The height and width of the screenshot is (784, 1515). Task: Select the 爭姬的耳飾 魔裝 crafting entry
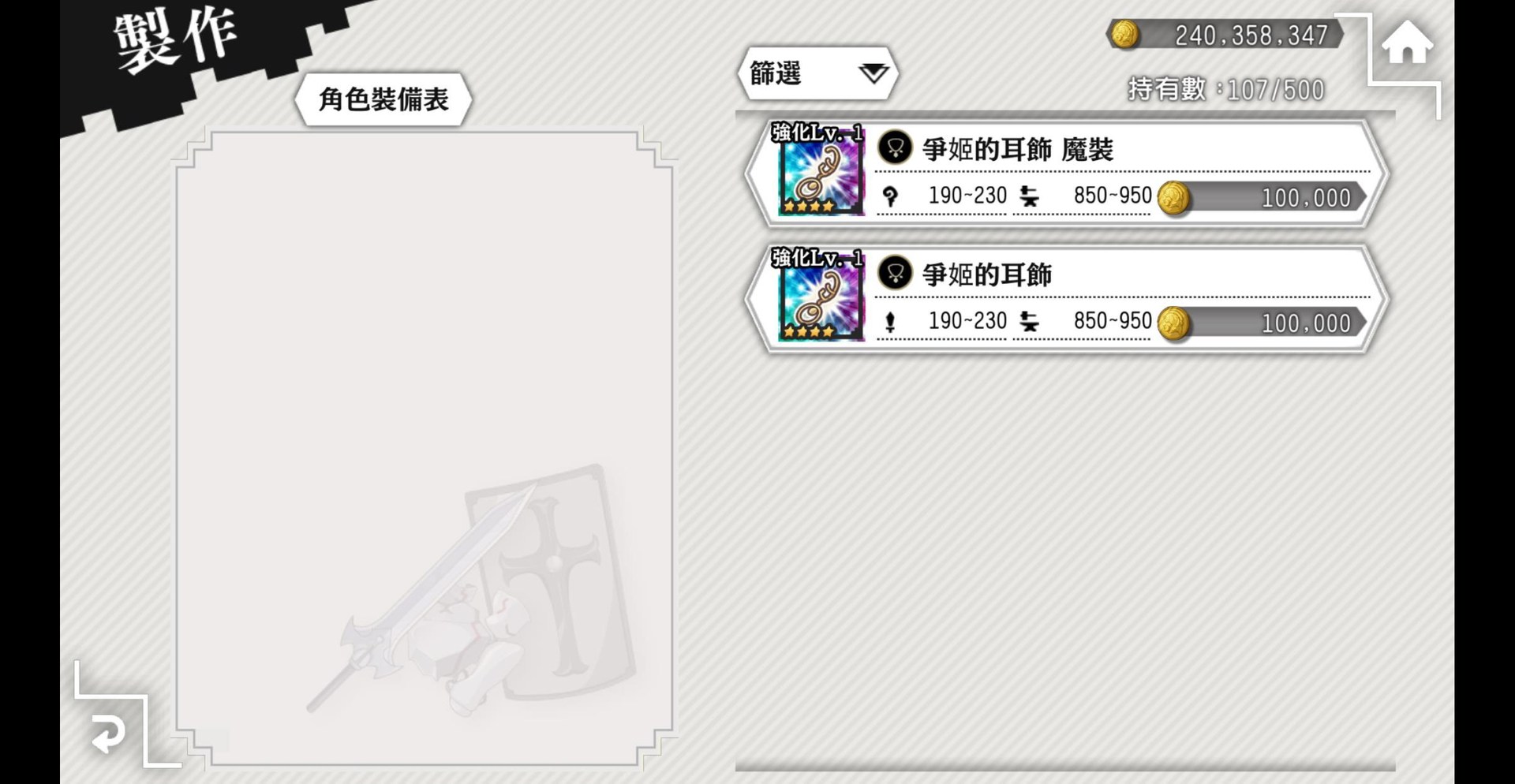coord(1066,174)
